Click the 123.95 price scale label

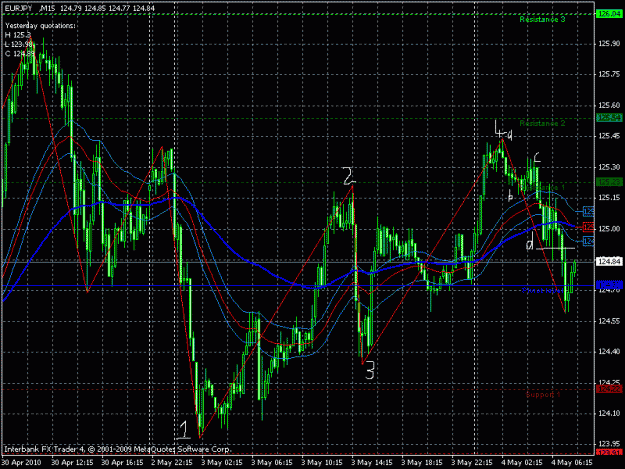[609, 444]
